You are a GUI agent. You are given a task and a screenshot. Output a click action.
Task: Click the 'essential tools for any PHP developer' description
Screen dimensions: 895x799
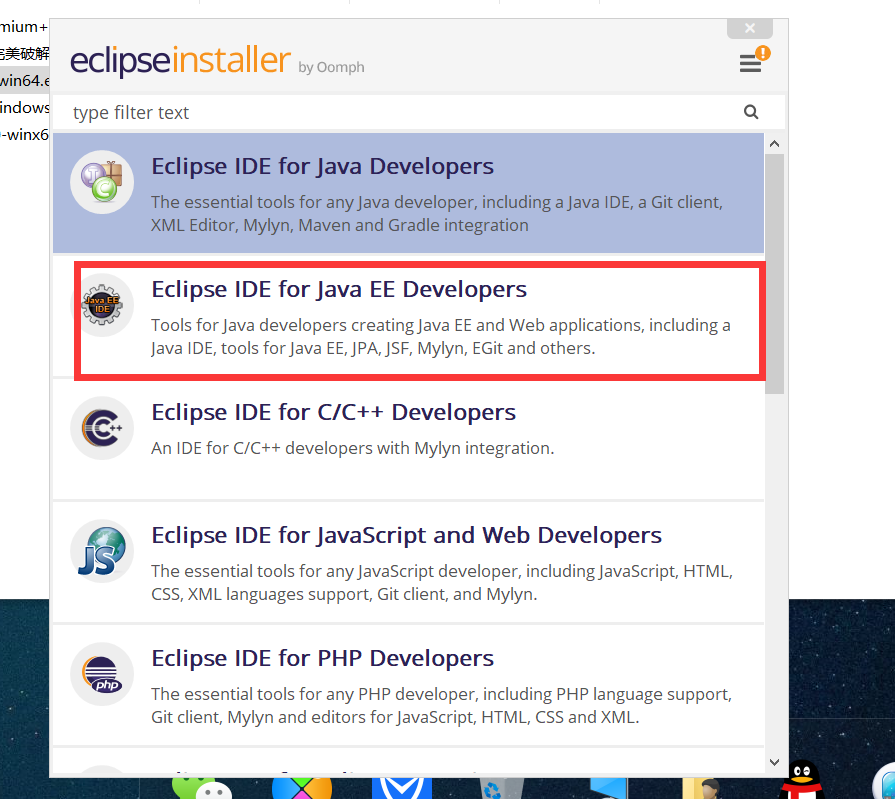click(x=441, y=705)
